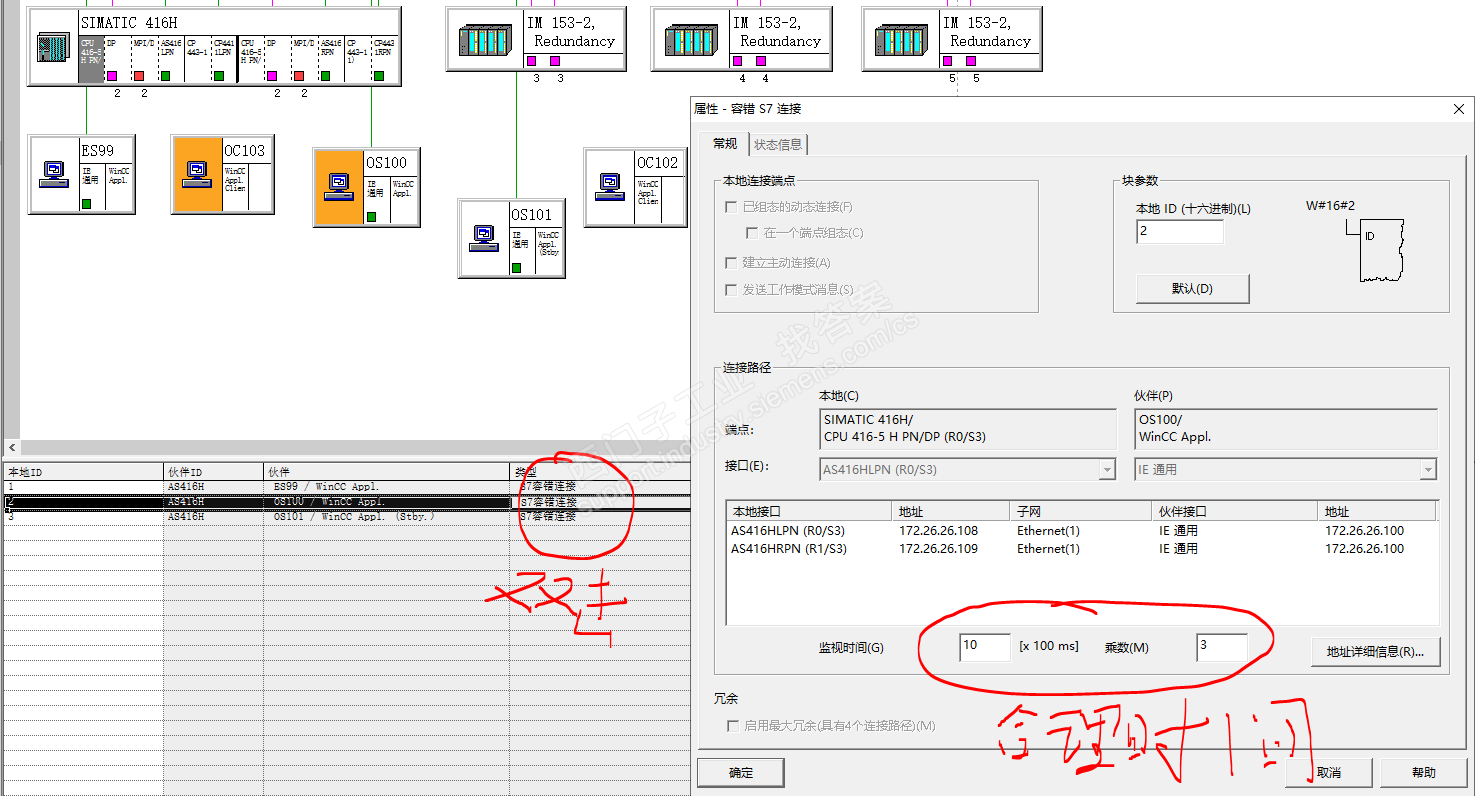Enable 启用最大冗余 checkbox
This screenshot has width=1475, height=796.
[733, 726]
